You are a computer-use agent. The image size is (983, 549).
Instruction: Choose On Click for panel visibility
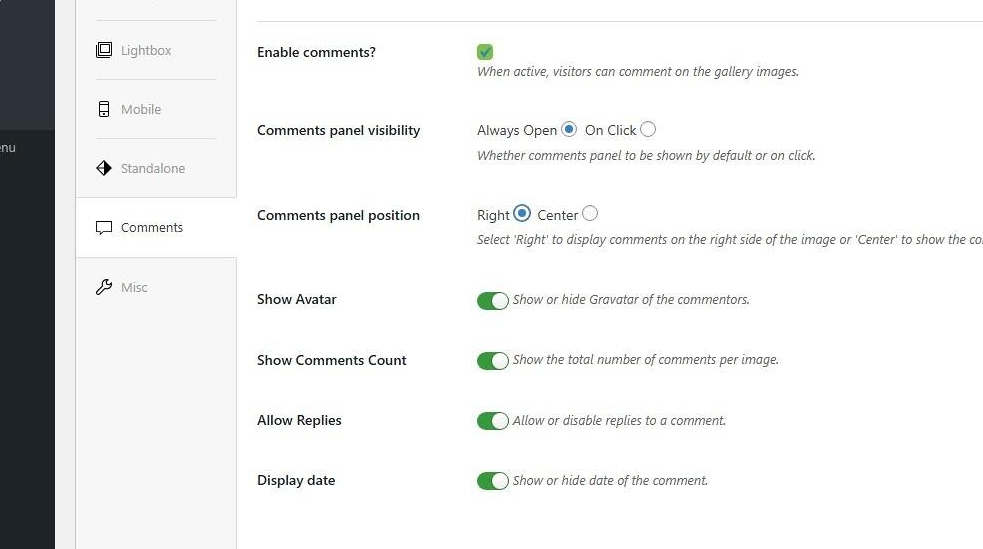pyautogui.click(x=648, y=129)
